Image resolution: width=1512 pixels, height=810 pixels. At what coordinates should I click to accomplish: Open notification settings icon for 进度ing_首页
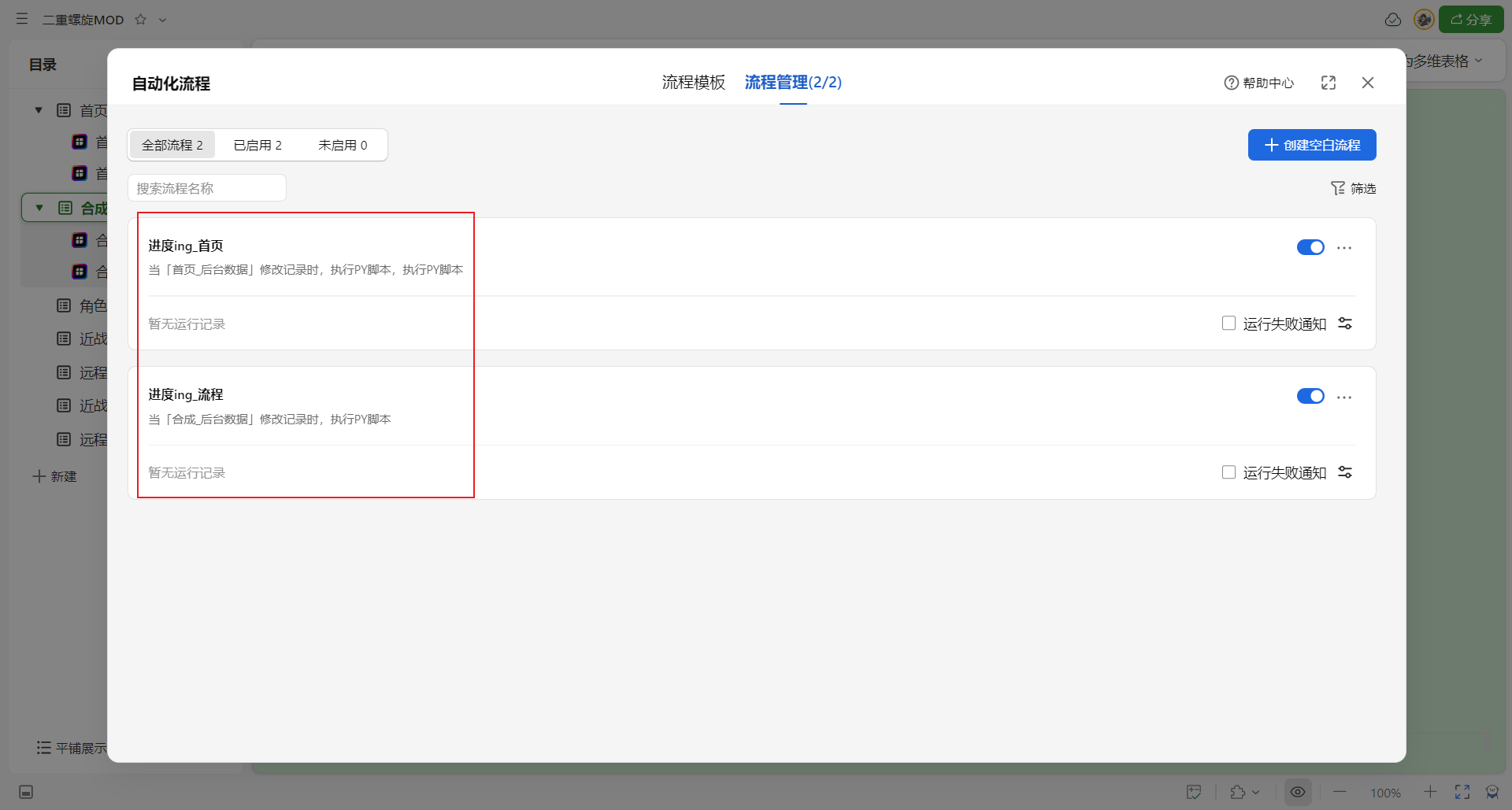coord(1345,324)
